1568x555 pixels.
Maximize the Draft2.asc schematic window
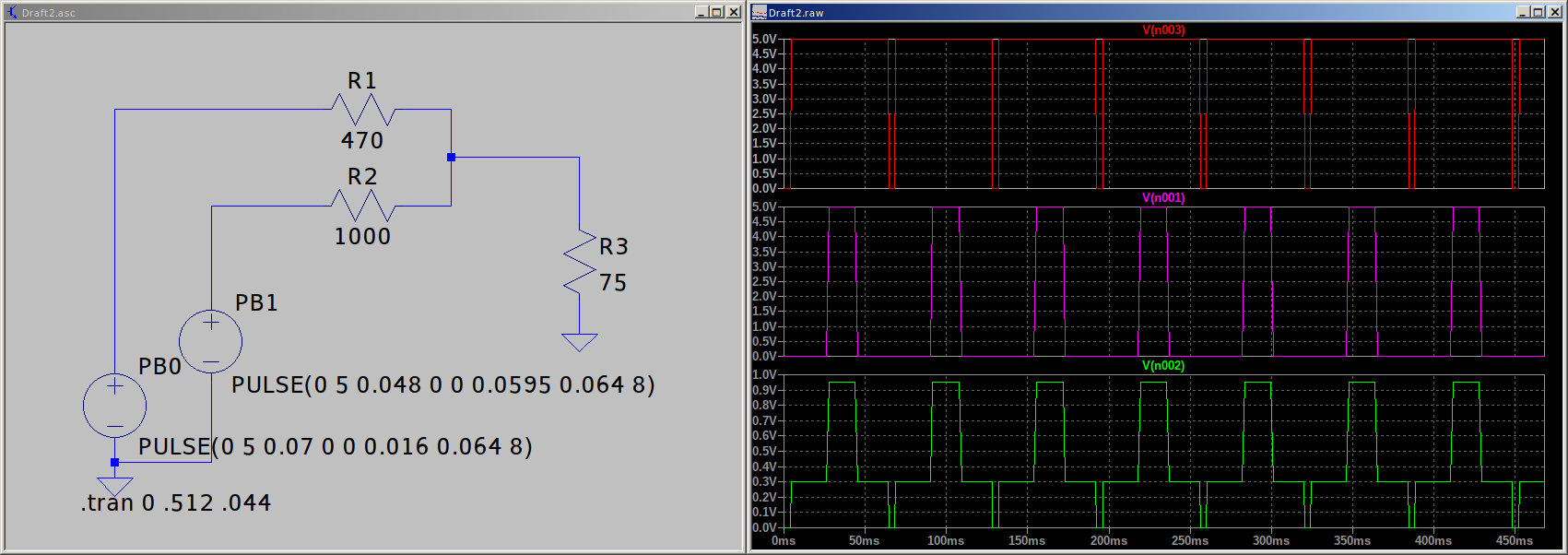point(717,12)
